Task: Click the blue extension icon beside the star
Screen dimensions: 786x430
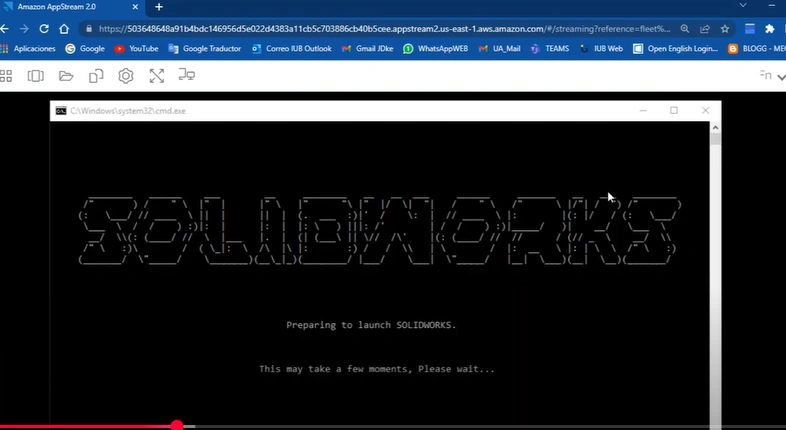Action: (750, 29)
